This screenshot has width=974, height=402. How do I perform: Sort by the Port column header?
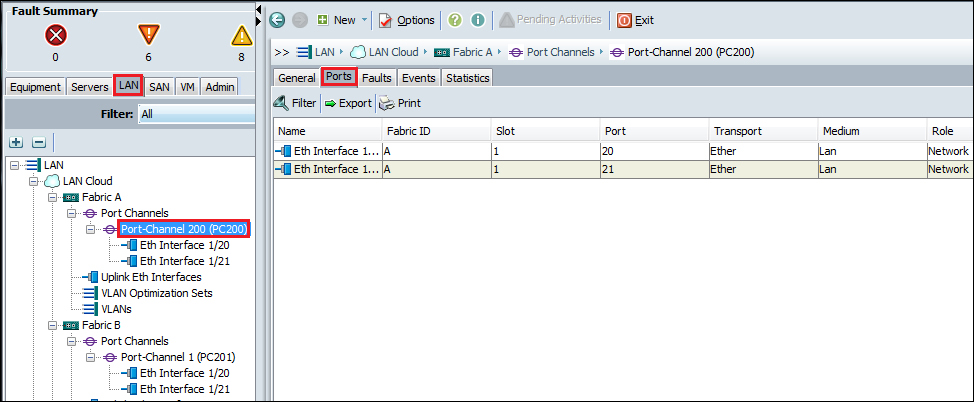point(655,132)
